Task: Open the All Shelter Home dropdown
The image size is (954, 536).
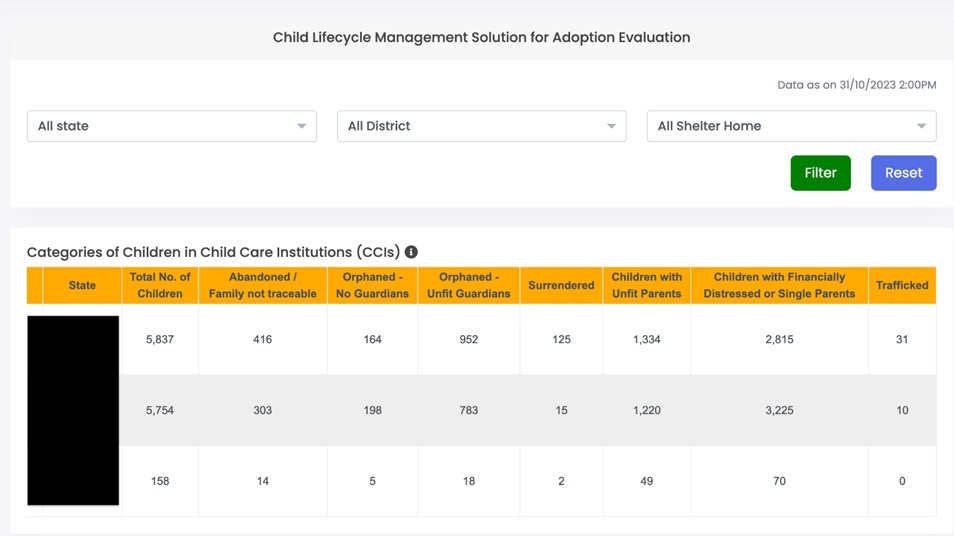Action: pyautogui.click(x=792, y=126)
